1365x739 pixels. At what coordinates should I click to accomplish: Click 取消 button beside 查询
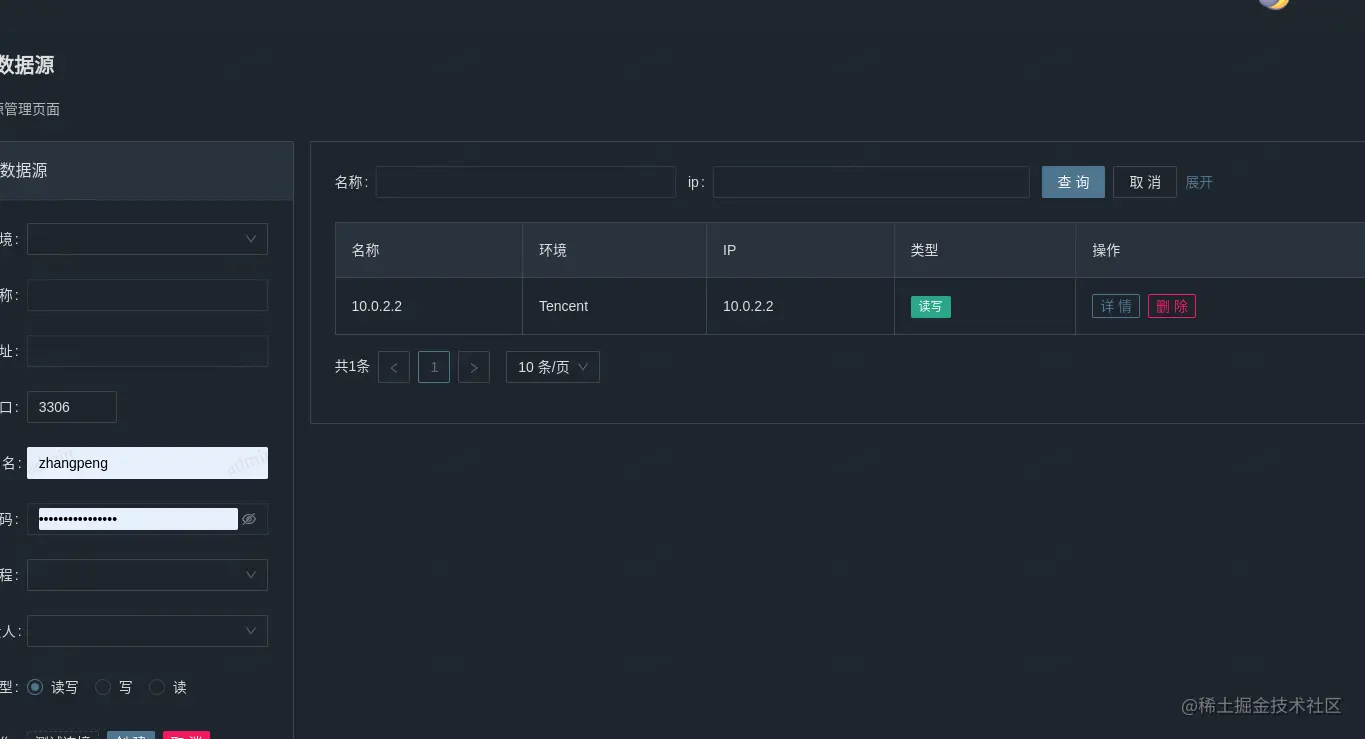pos(1145,182)
